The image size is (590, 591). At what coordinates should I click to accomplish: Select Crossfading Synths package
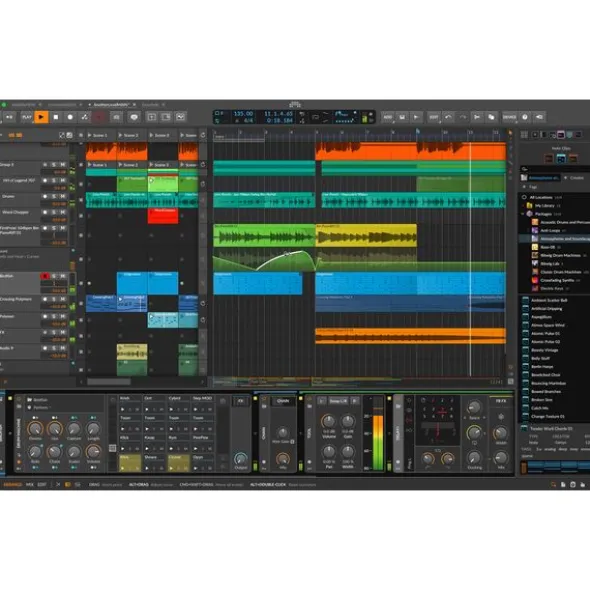pos(557,280)
